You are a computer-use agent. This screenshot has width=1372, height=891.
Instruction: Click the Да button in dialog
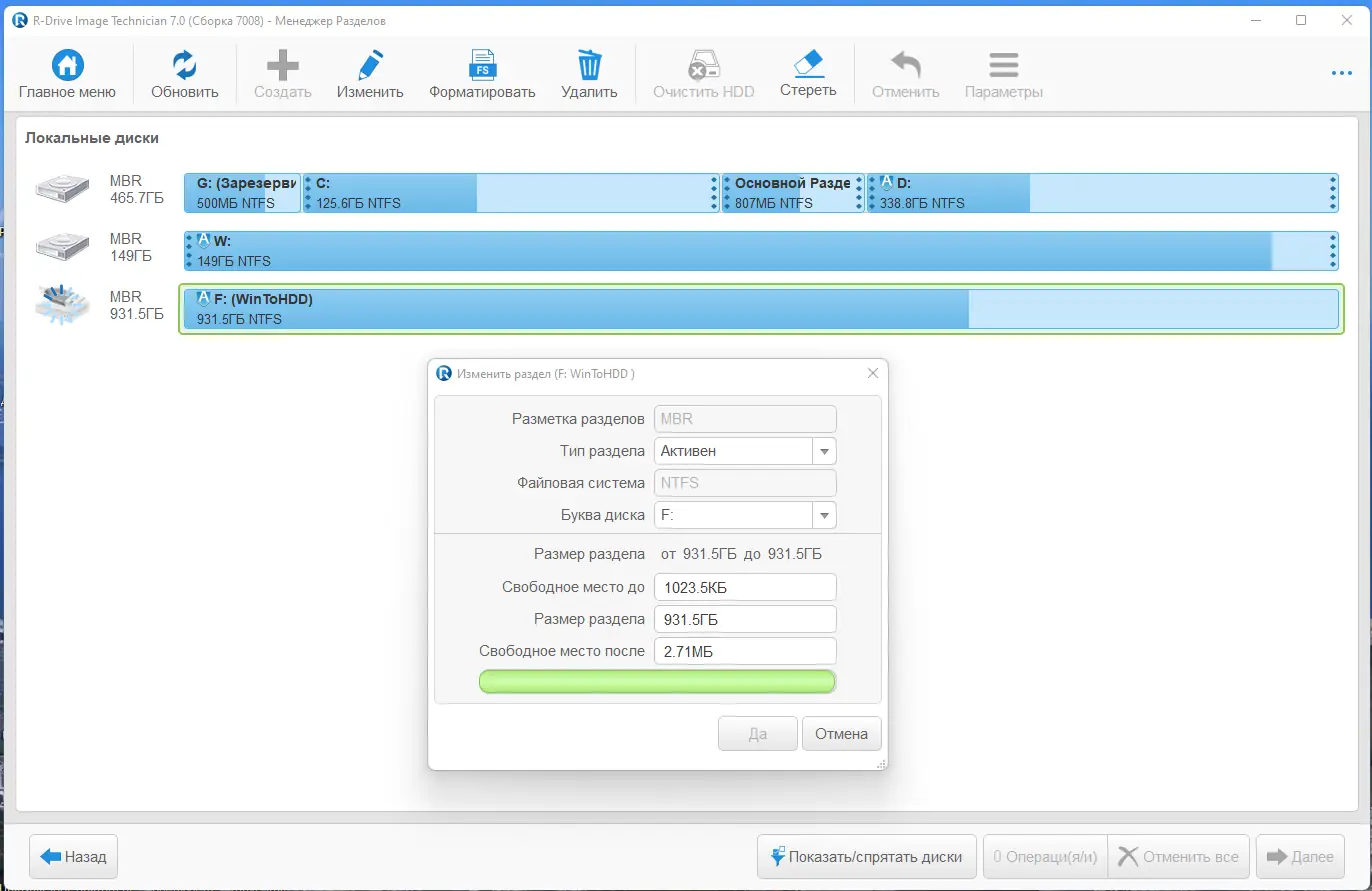[x=758, y=734]
